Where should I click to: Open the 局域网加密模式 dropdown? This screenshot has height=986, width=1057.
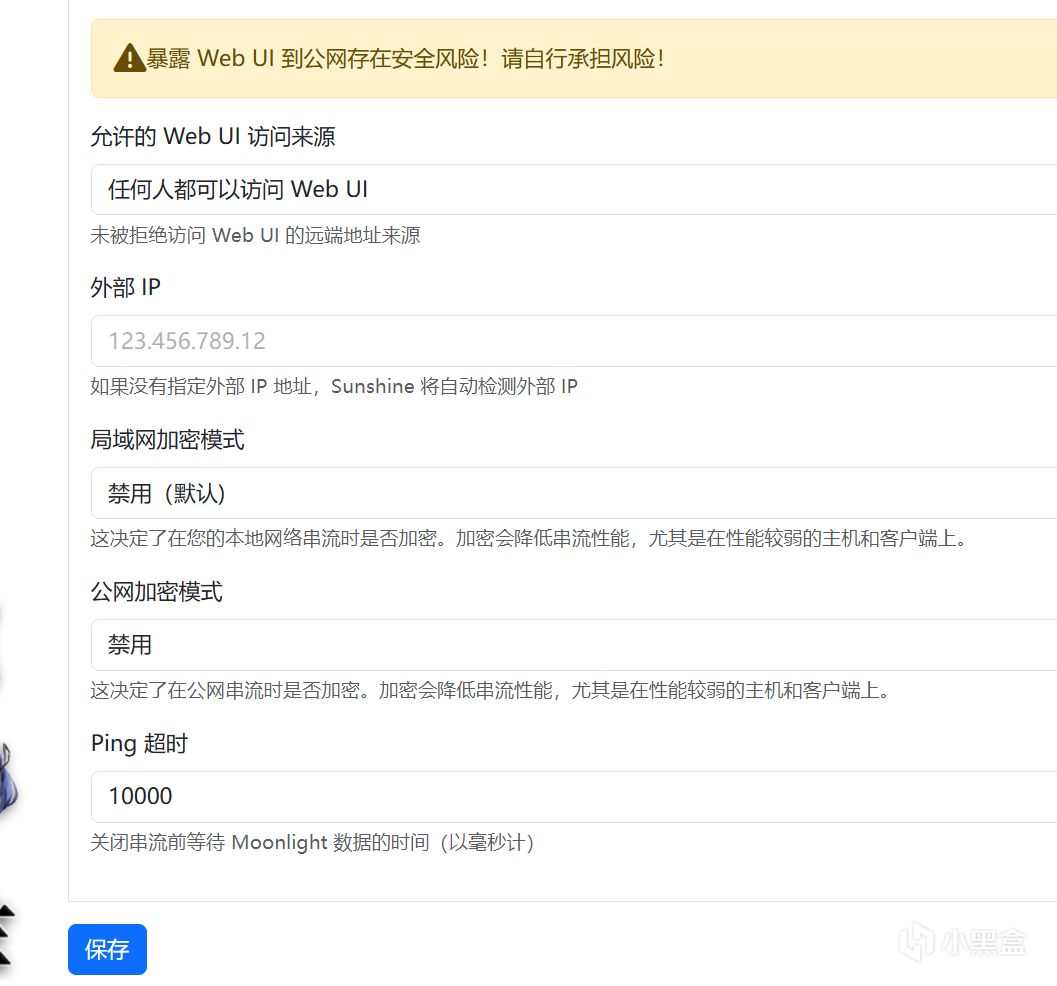point(574,493)
